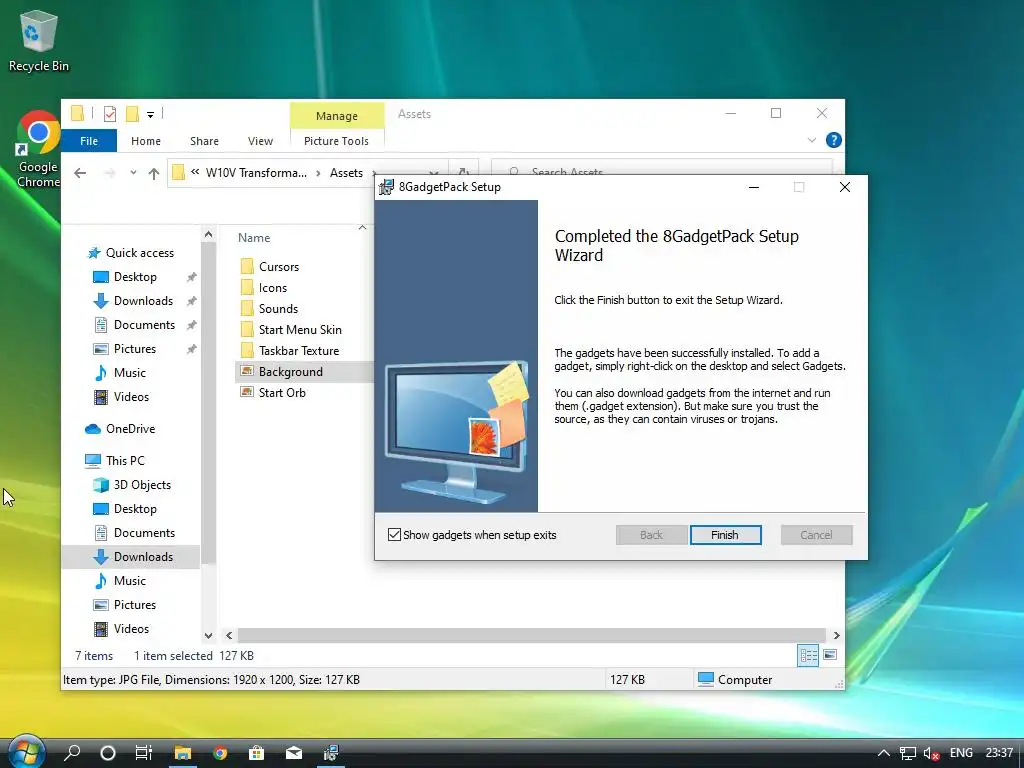The height and width of the screenshot is (768, 1024).
Task: Select highlighted Downloads under This PC
Action: 131,557
